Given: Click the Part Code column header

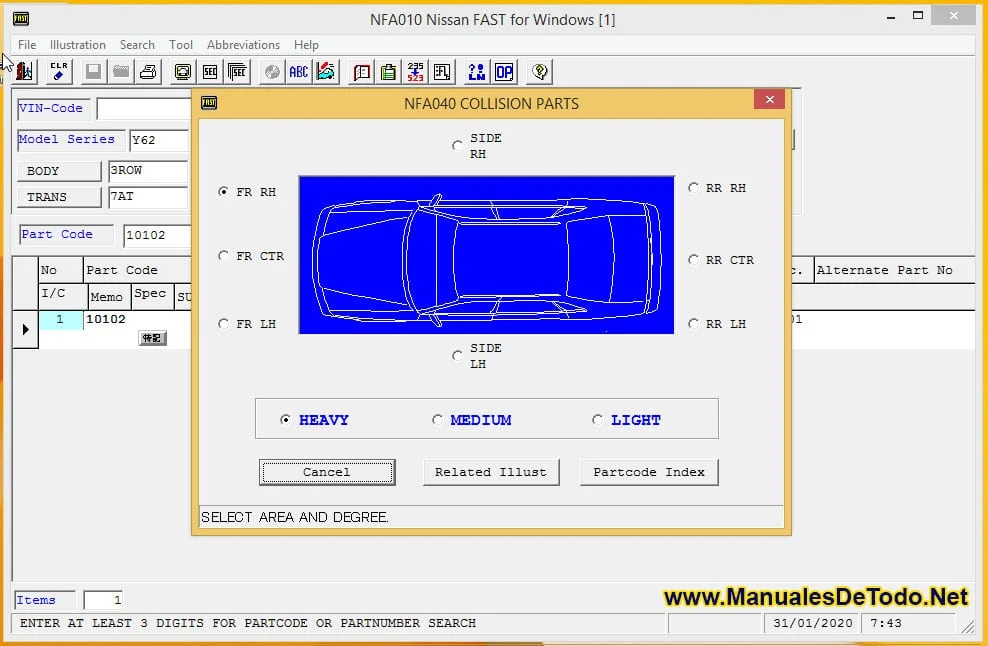Looking at the screenshot, I should tap(137, 270).
